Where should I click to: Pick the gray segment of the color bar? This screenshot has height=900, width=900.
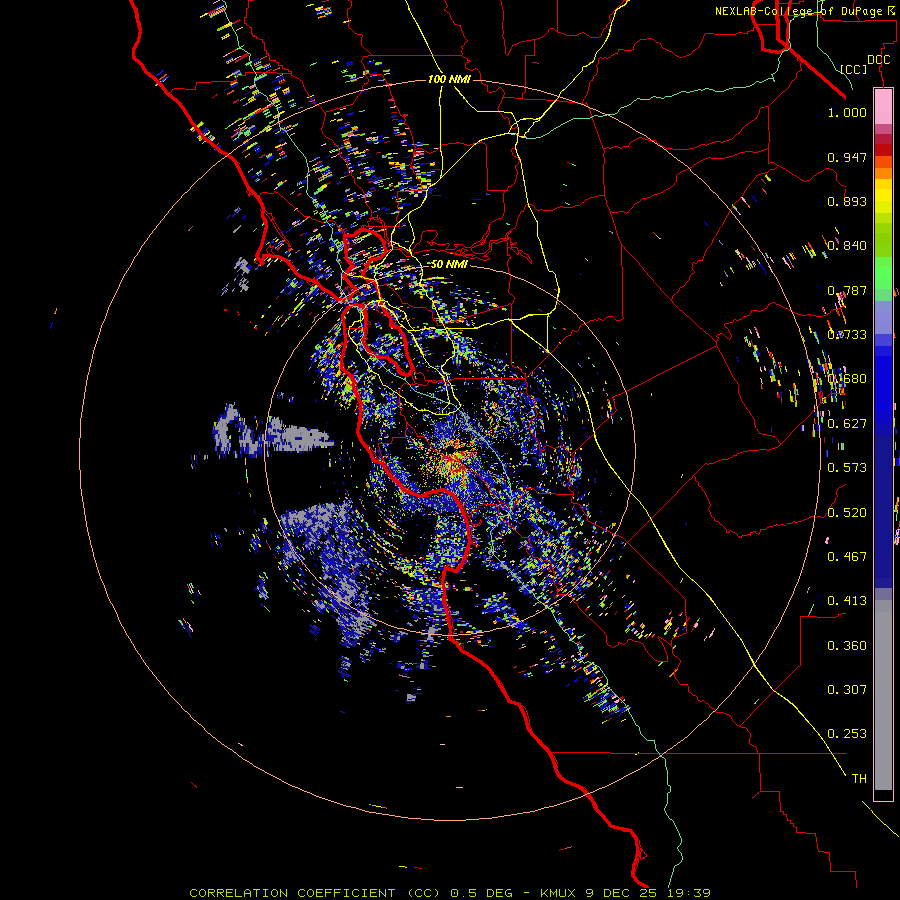pos(883,695)
